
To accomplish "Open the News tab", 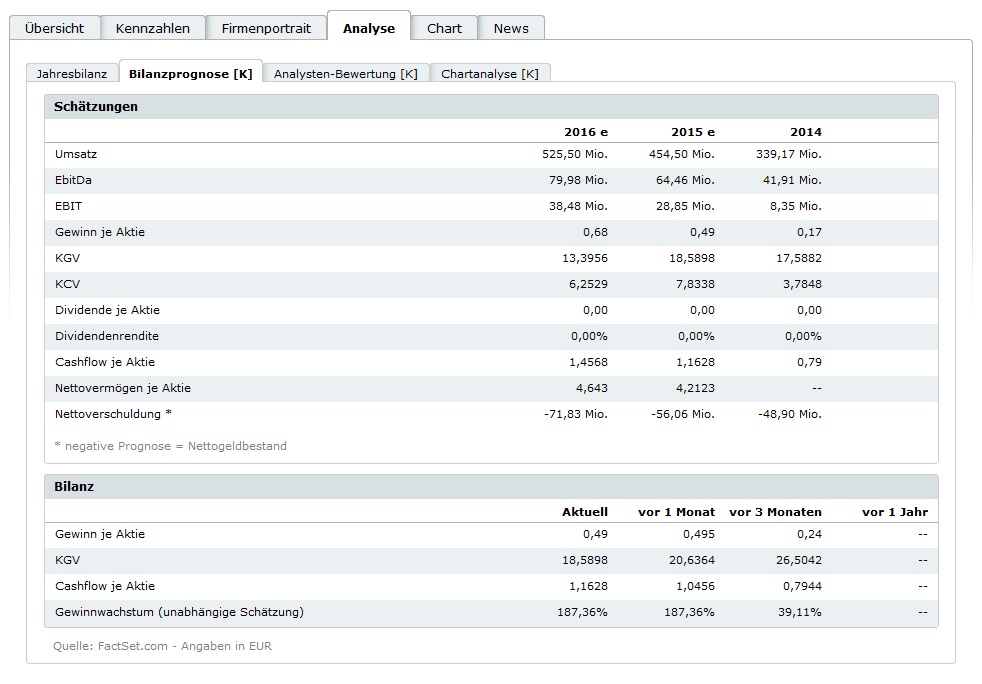I will point(511,28).
